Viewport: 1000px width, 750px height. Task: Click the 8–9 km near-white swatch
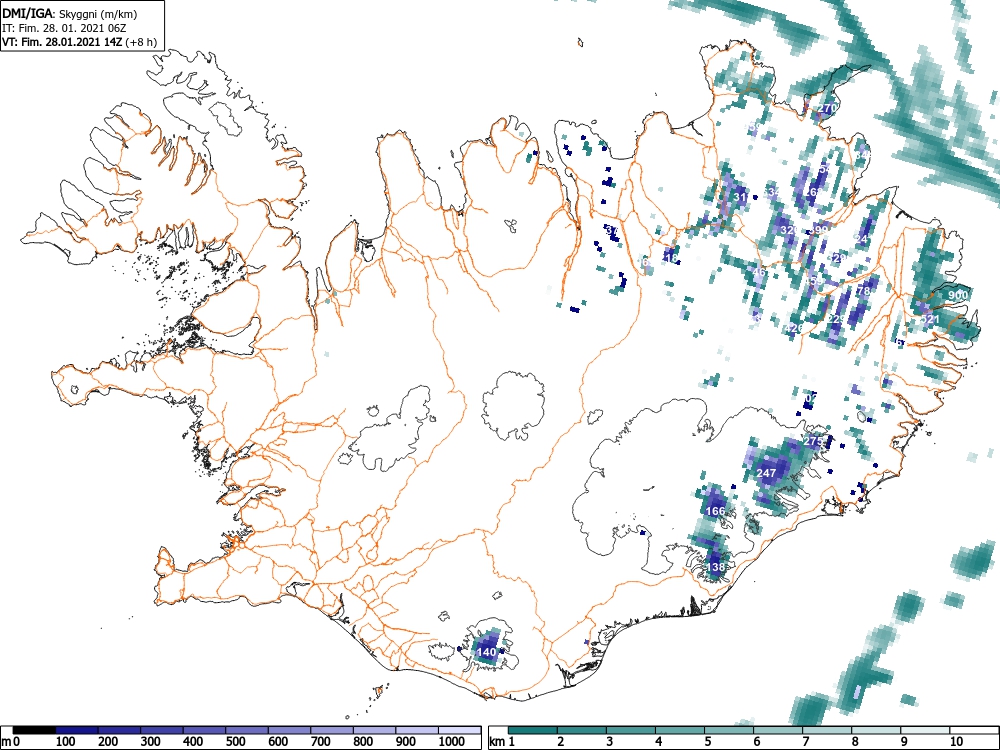876,730
